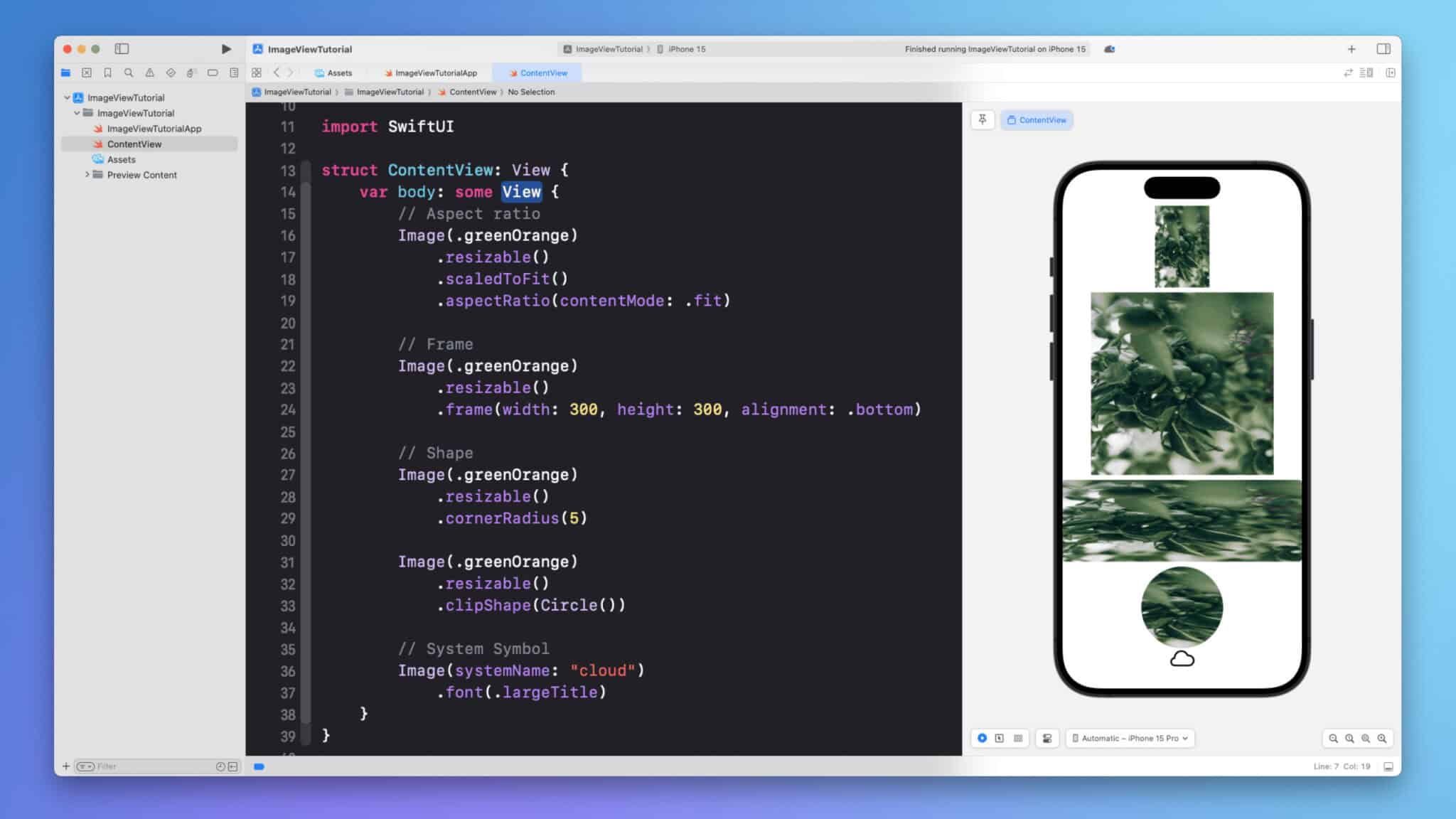Viewport: 1456px width, 819px height.
Task: Open the Breakpoint navigator icon
Action: click(x=213, y=73)
